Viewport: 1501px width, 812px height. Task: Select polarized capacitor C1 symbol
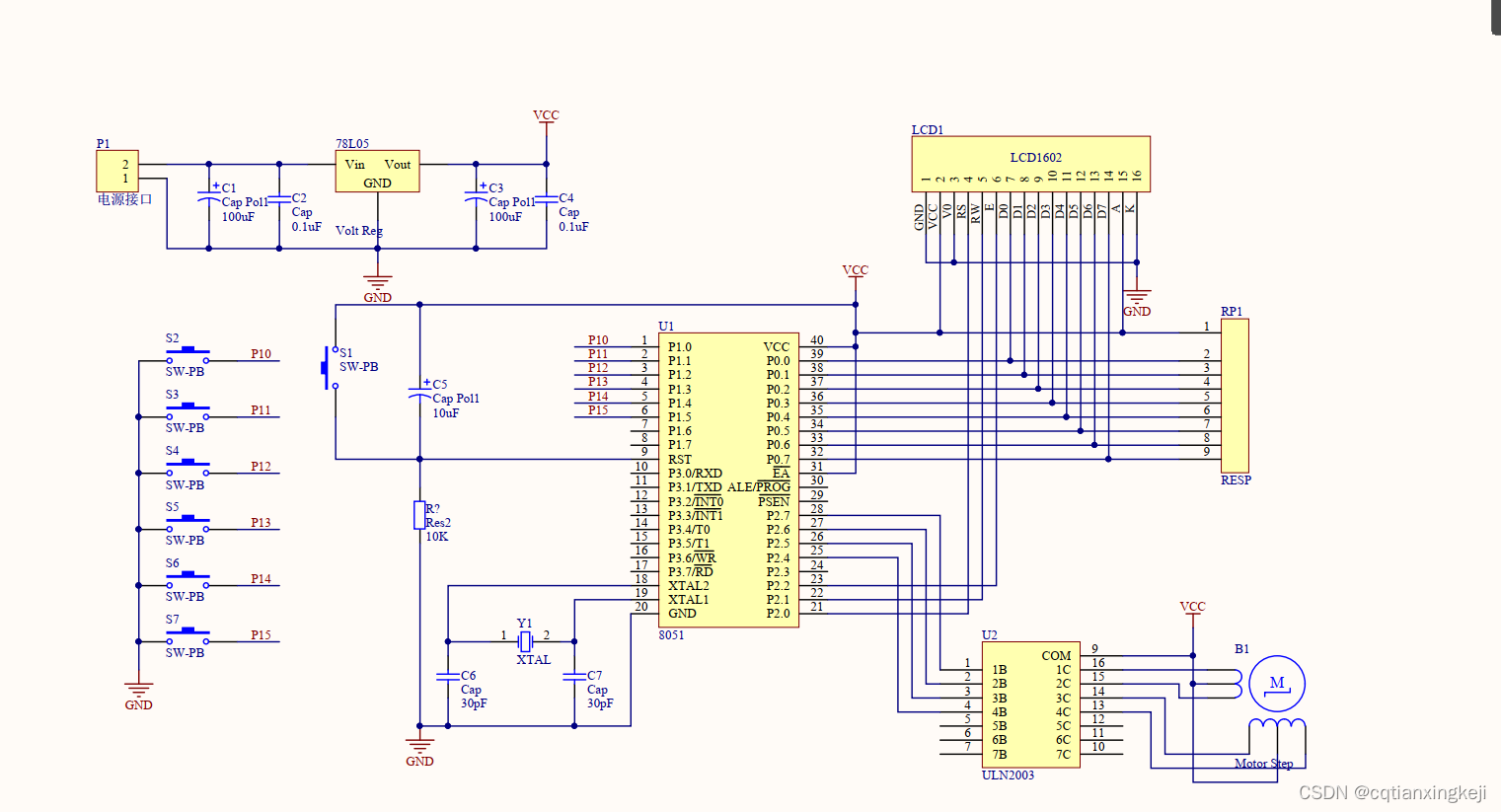coord(209,194)
